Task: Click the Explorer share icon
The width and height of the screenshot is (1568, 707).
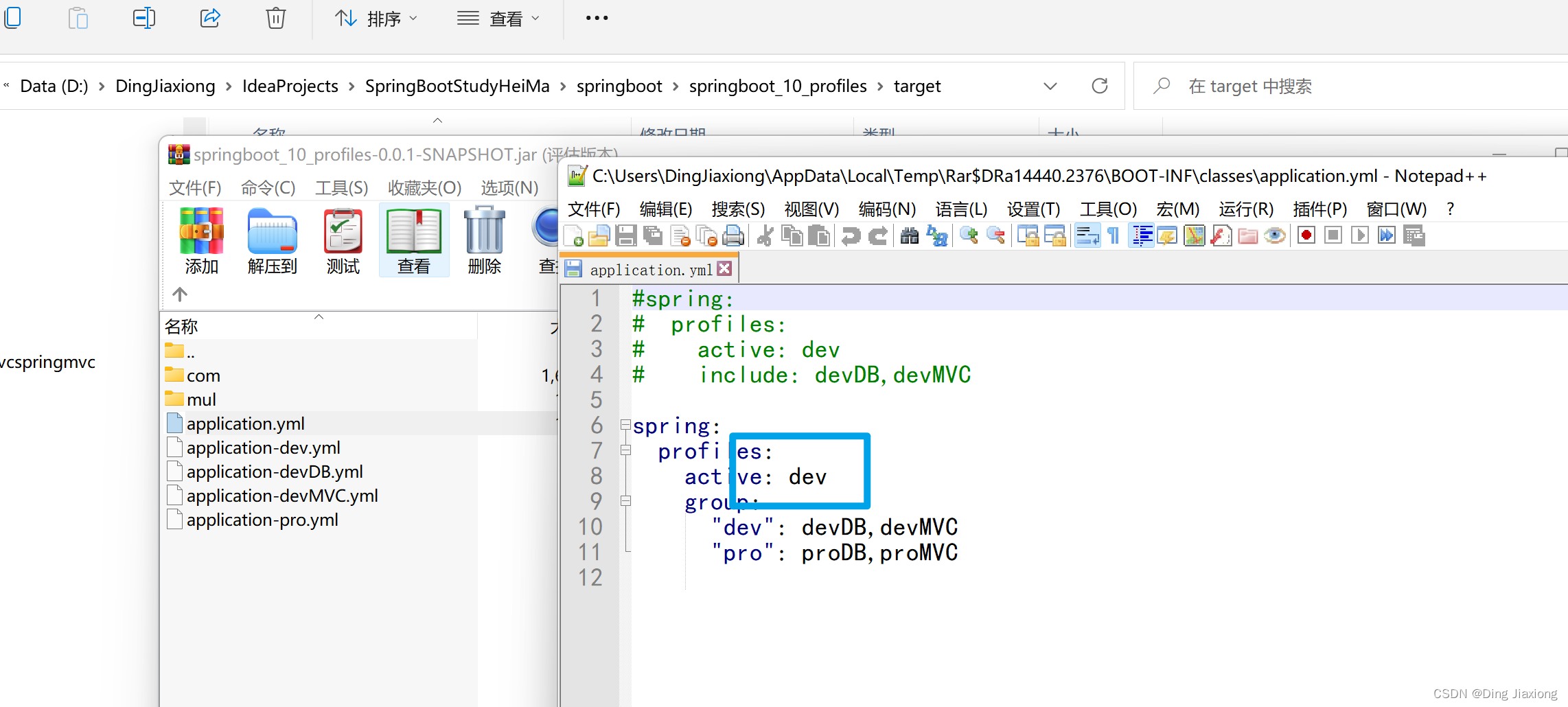Action: pyautogui.click(x=210, y=18)
